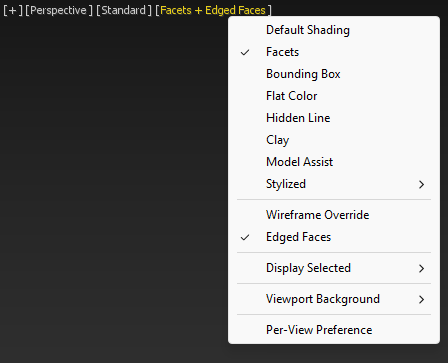
Task: Expand the Stylized submenu arrow
Action: pos(422,184)
